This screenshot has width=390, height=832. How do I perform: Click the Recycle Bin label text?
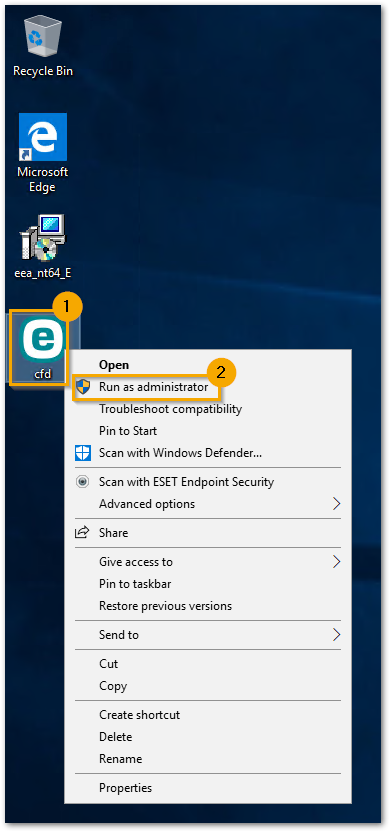43,71
